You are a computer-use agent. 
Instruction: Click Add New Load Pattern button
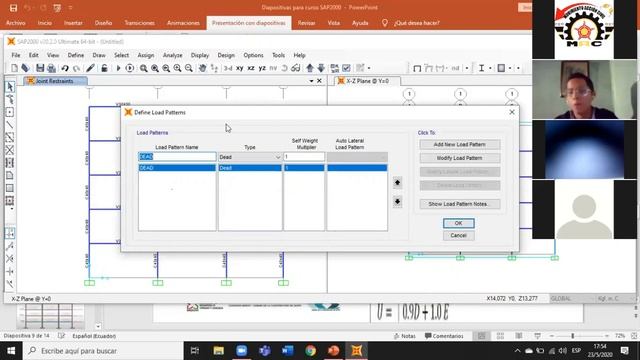pos(460,144)
